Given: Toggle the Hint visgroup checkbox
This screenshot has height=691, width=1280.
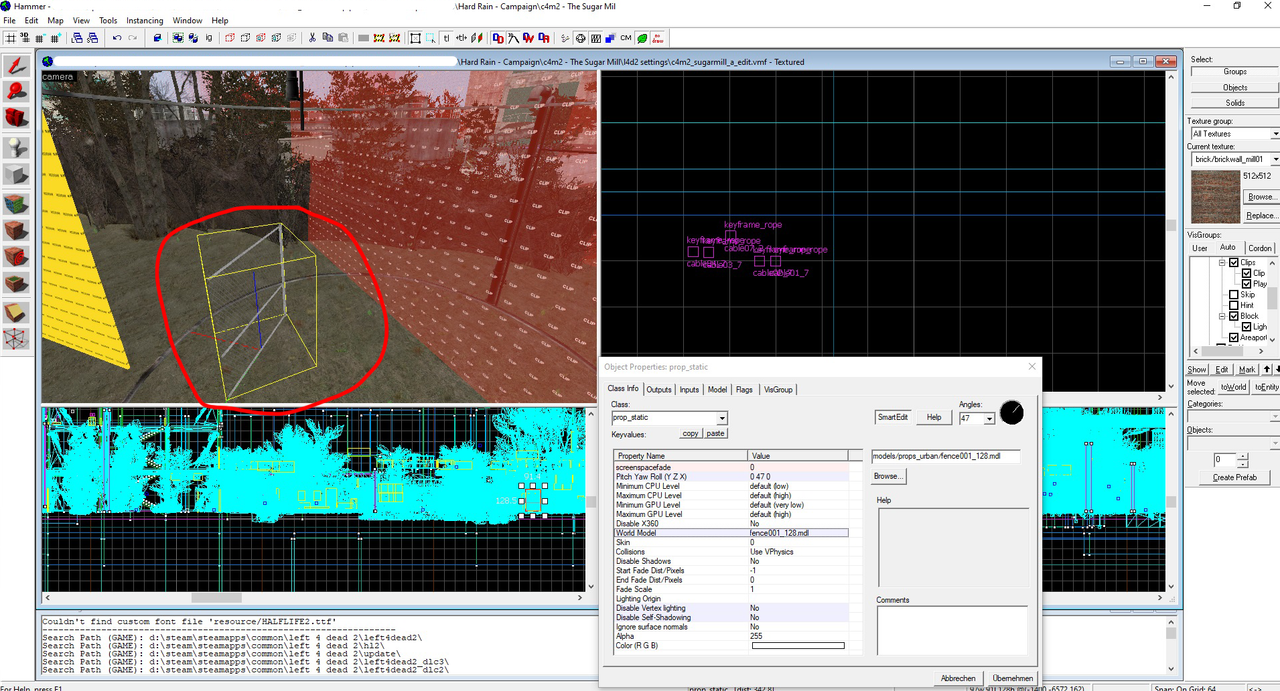Looking at the screenshot, I should [x=1234, y=305].
